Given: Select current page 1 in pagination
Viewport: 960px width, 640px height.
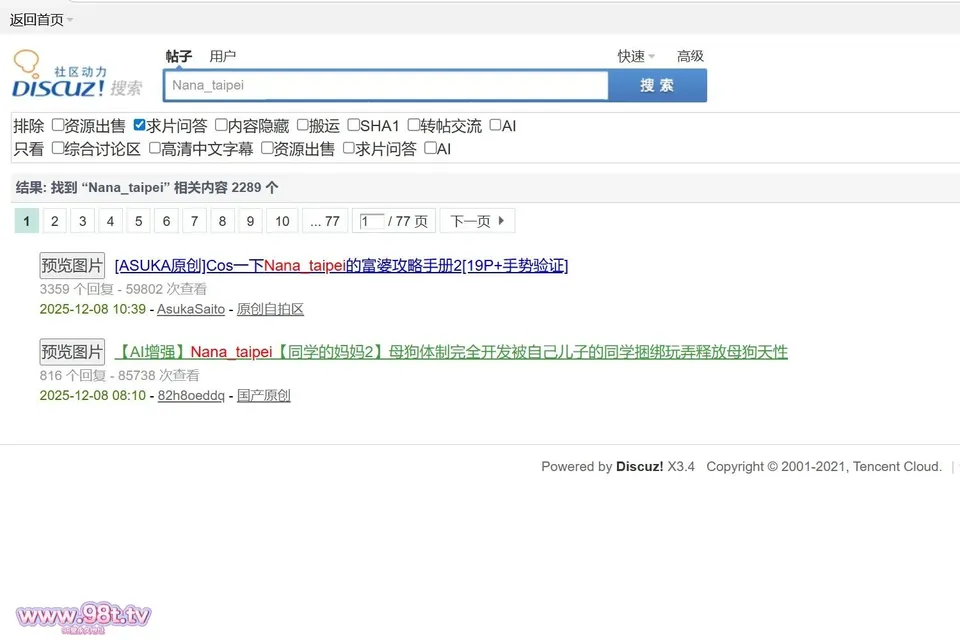Looking at the screenshot, I should (x=26, y=221).
